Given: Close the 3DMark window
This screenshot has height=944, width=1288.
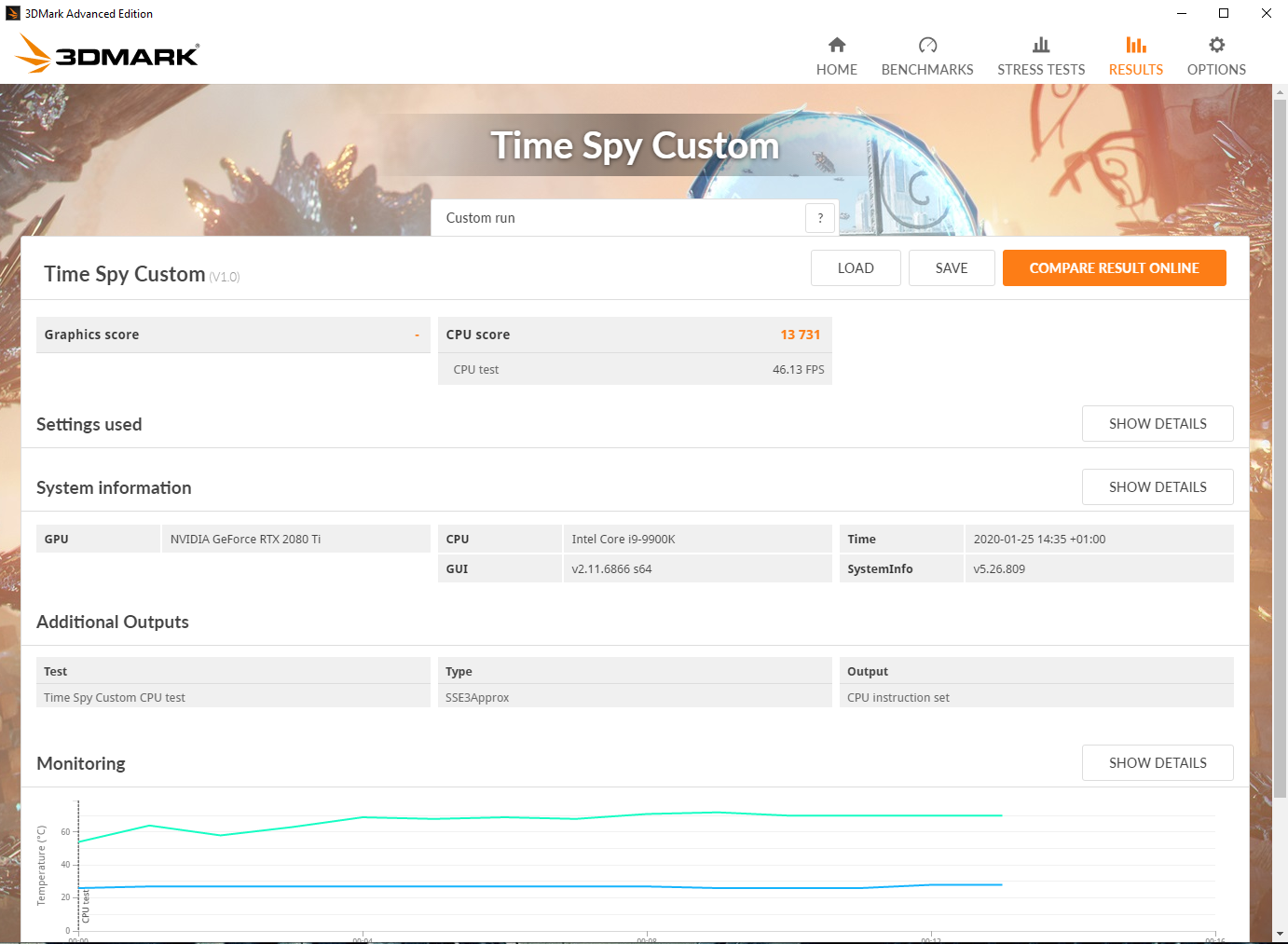Looking at the screenshot, I should 1267,13.
